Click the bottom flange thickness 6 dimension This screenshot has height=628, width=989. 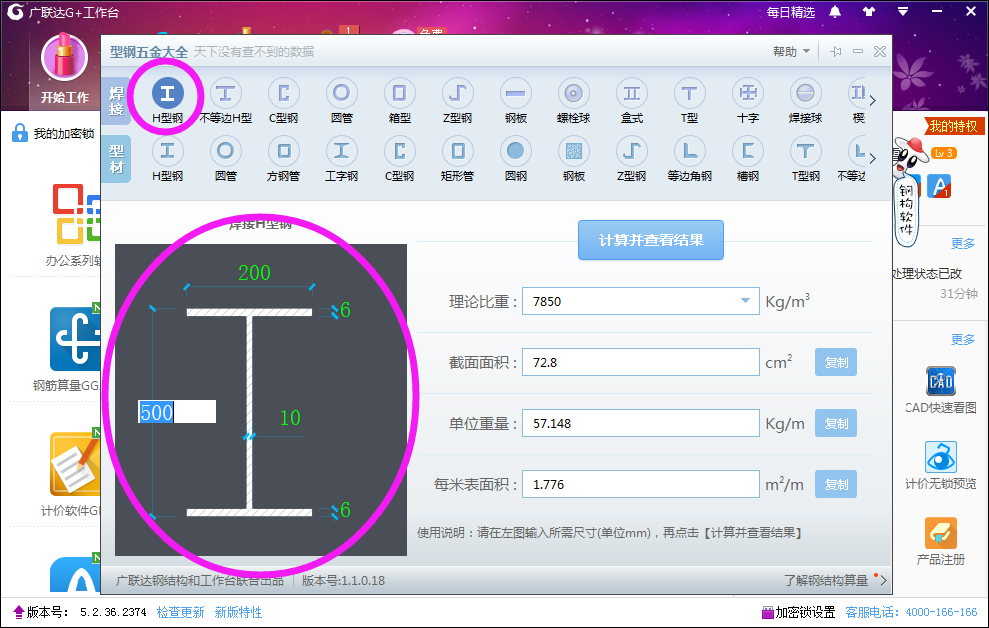pyautogui.click(x=345, y=509)
